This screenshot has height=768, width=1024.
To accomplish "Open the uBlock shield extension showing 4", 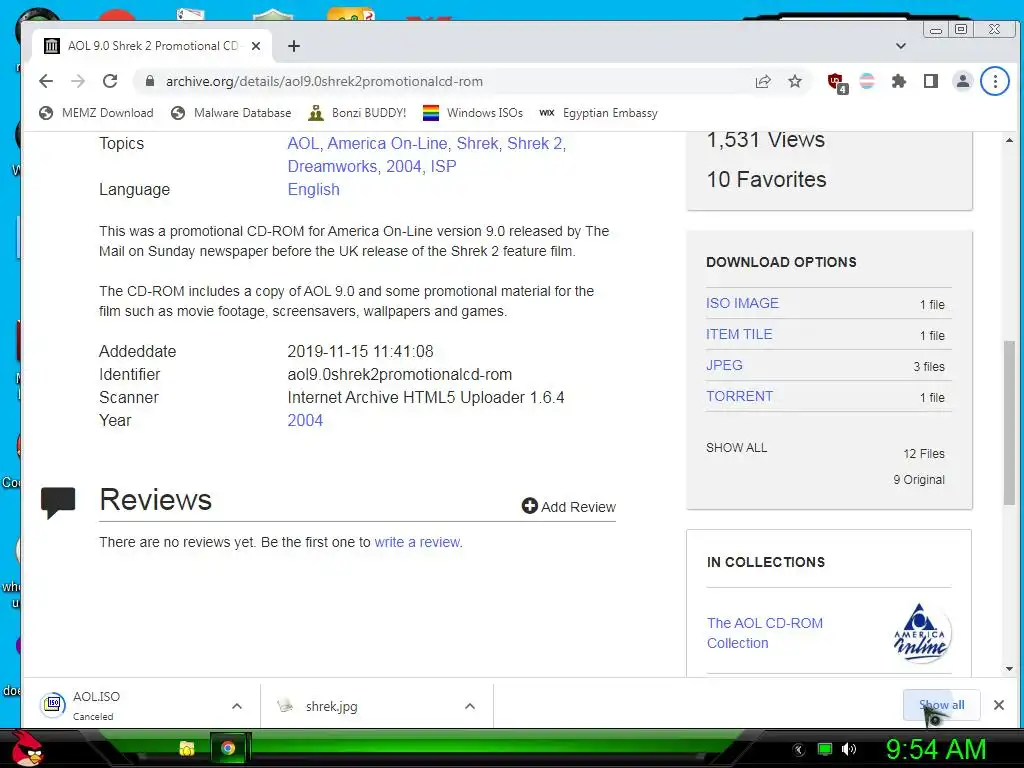I will [837, 82].
